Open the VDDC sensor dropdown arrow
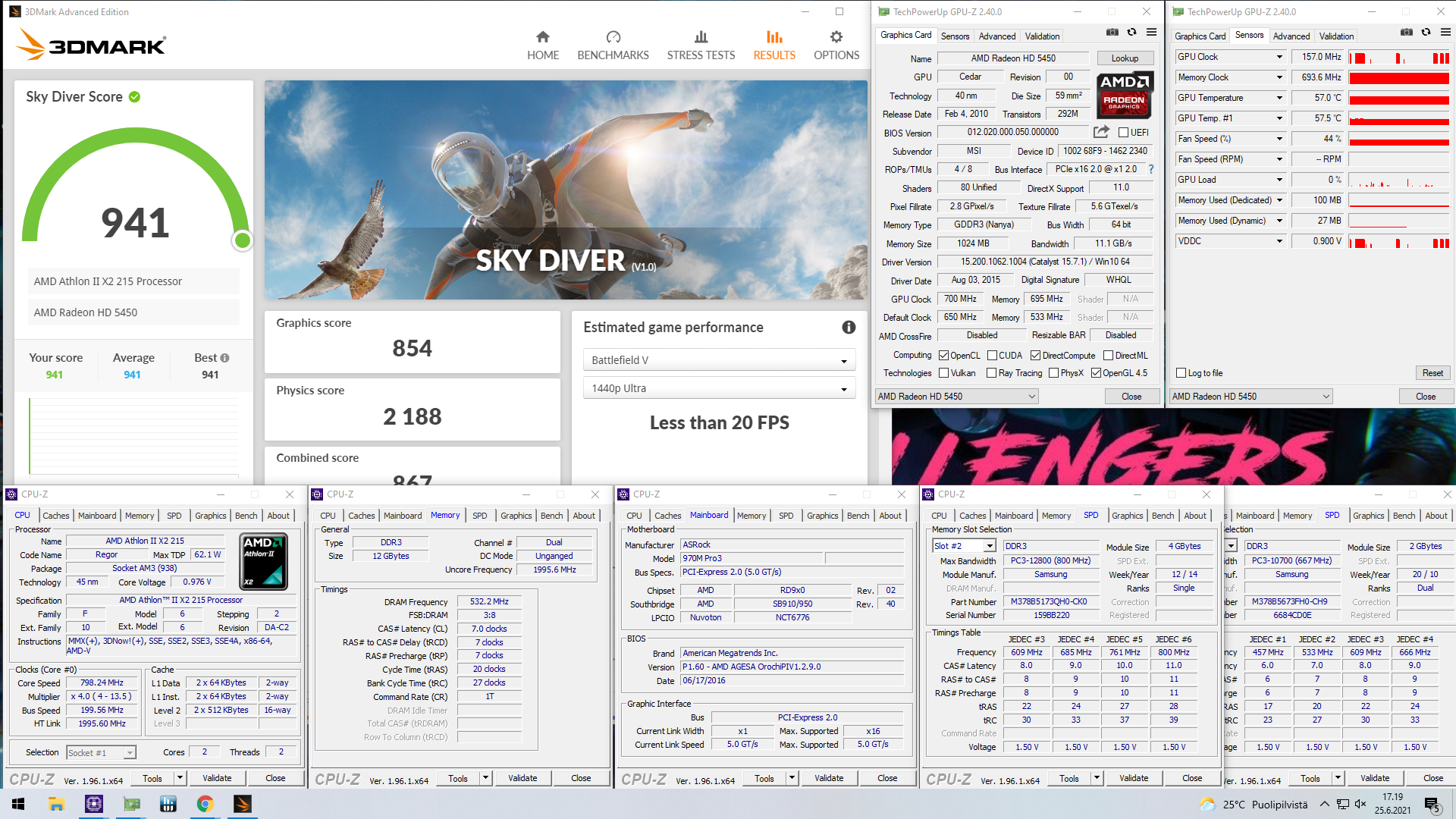Screen dimensions: 1456x819 pos(1279,241)
